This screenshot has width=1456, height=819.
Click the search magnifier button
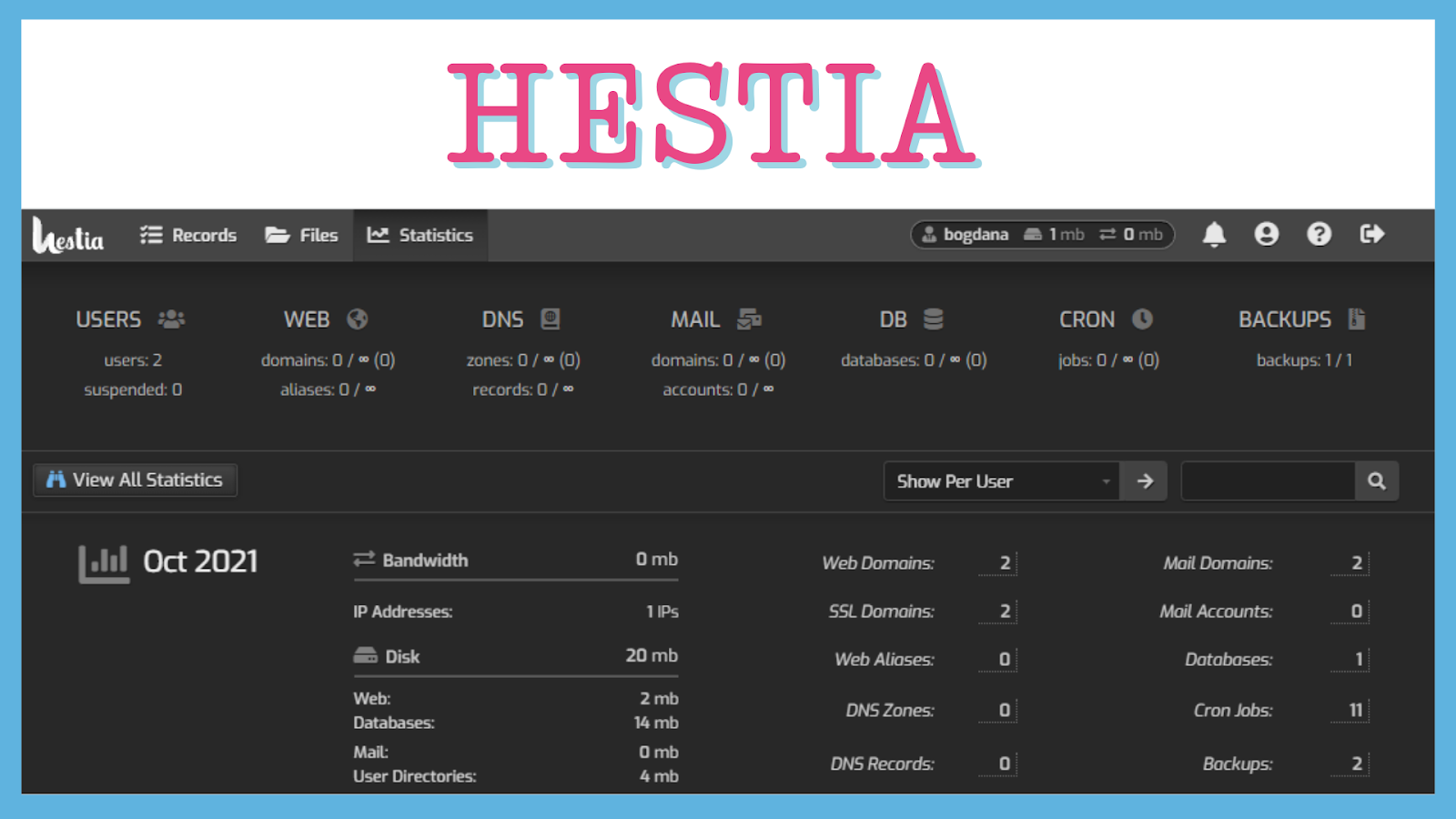pos(1376,481)
